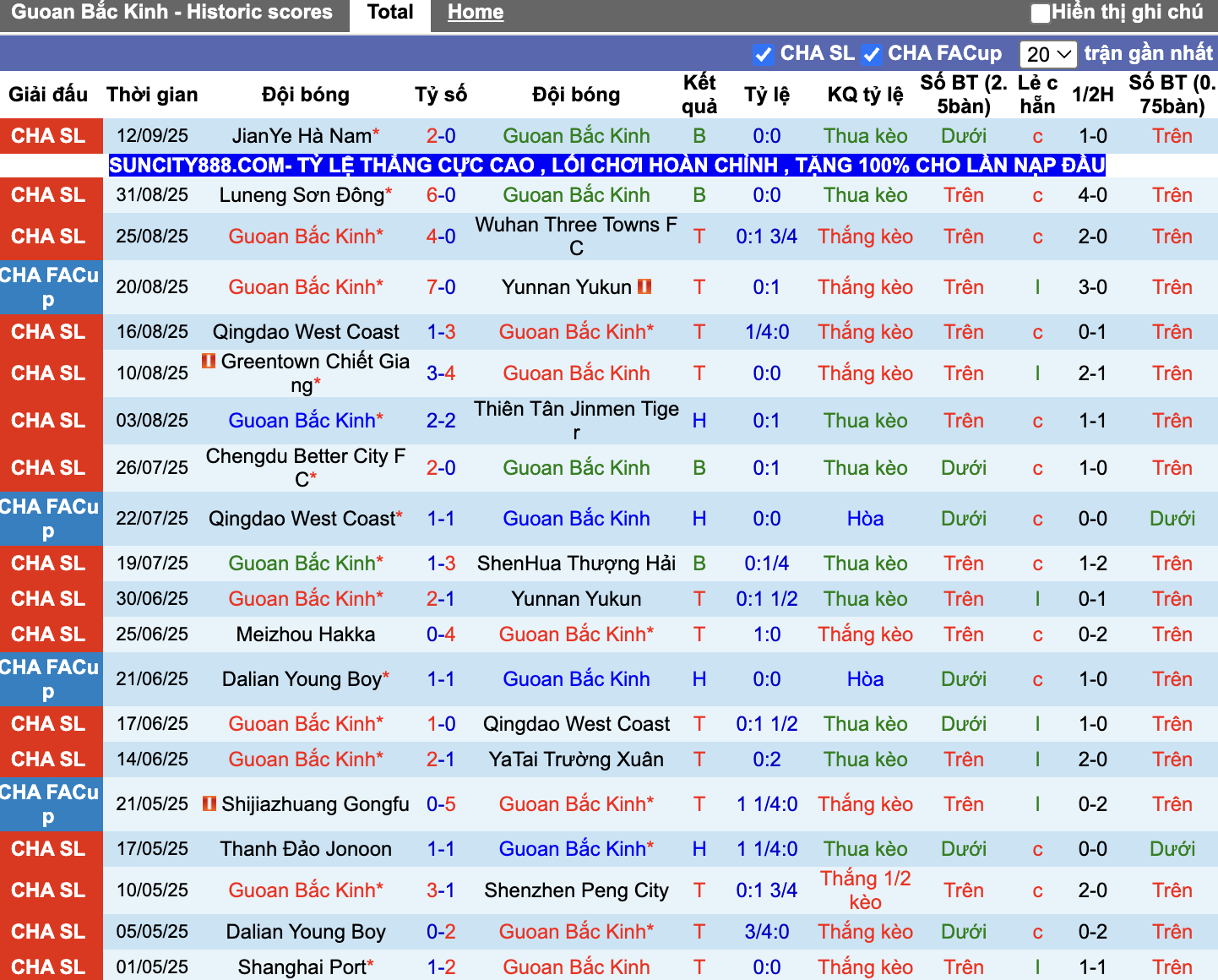Screen dimensions: 1218x980
Task: Click the 1-2 half-time score on 19/07/25
Action: 1093,563
